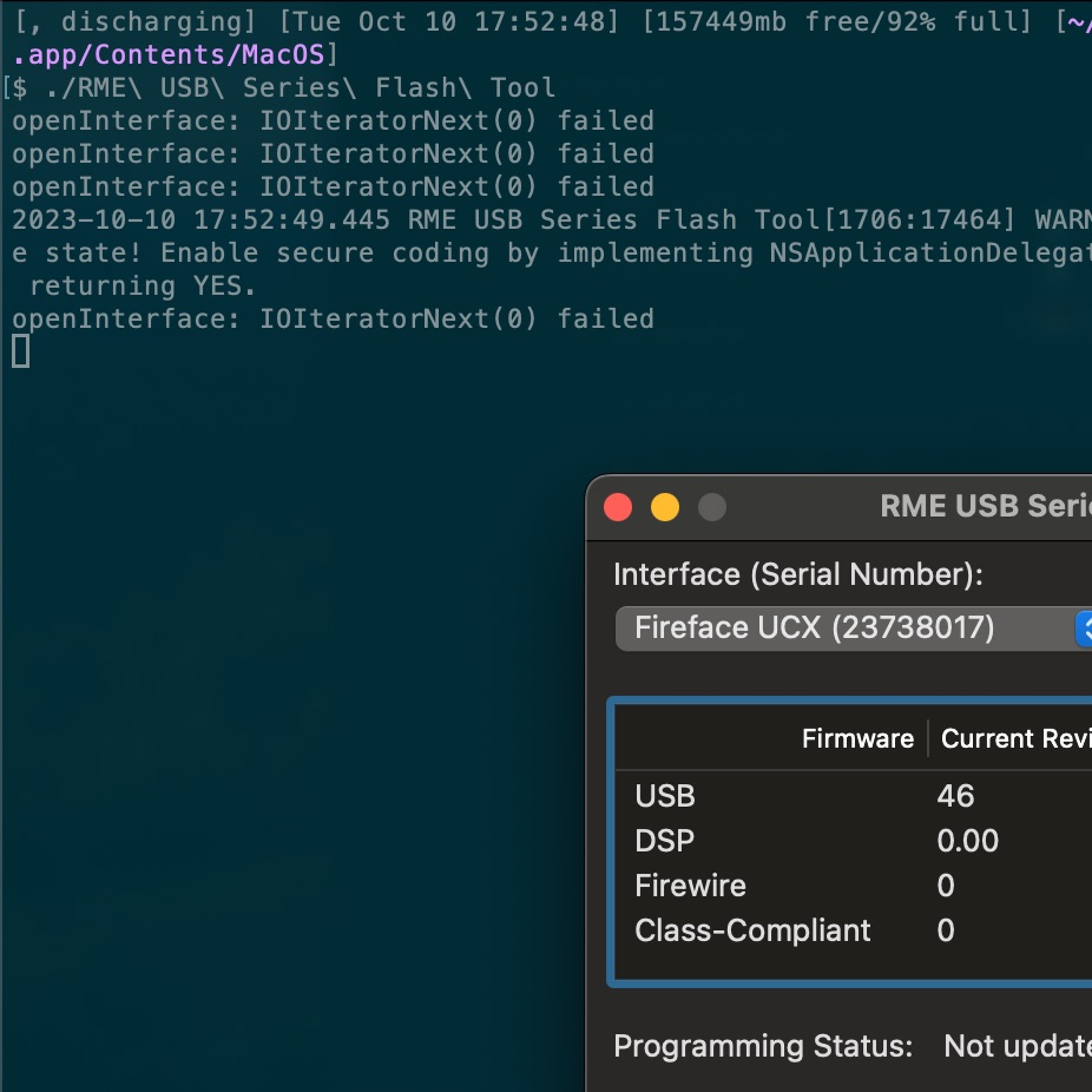The height and width of the screenshot is (1092, 1092).
Task: Click the USB revision value 46
Action: (x=955, y=796)
